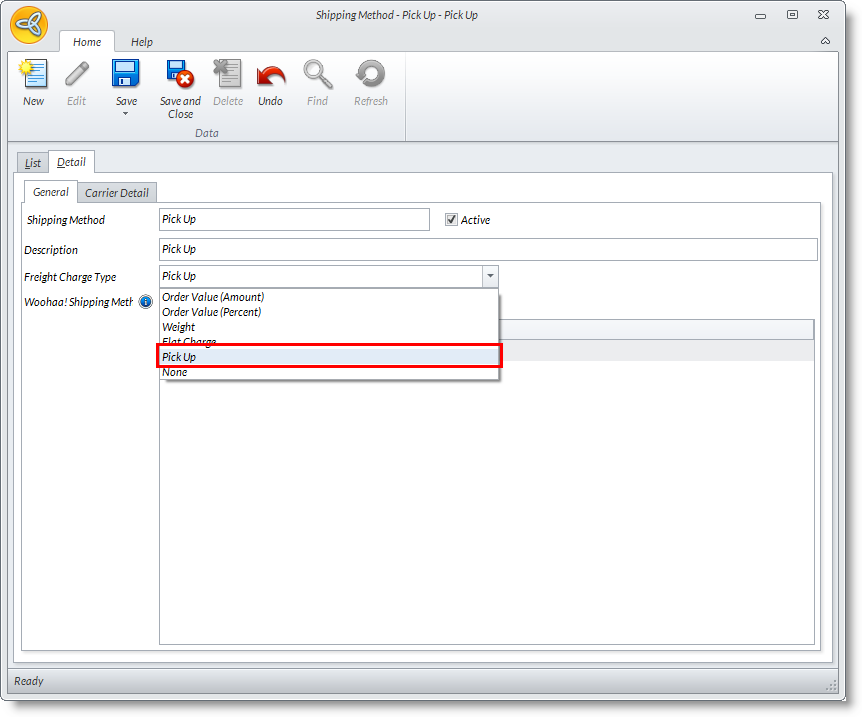The width and height of the screenshot is (862, 717).
Task: Choose Weight in the freight type list
Action: pos(180,327)
